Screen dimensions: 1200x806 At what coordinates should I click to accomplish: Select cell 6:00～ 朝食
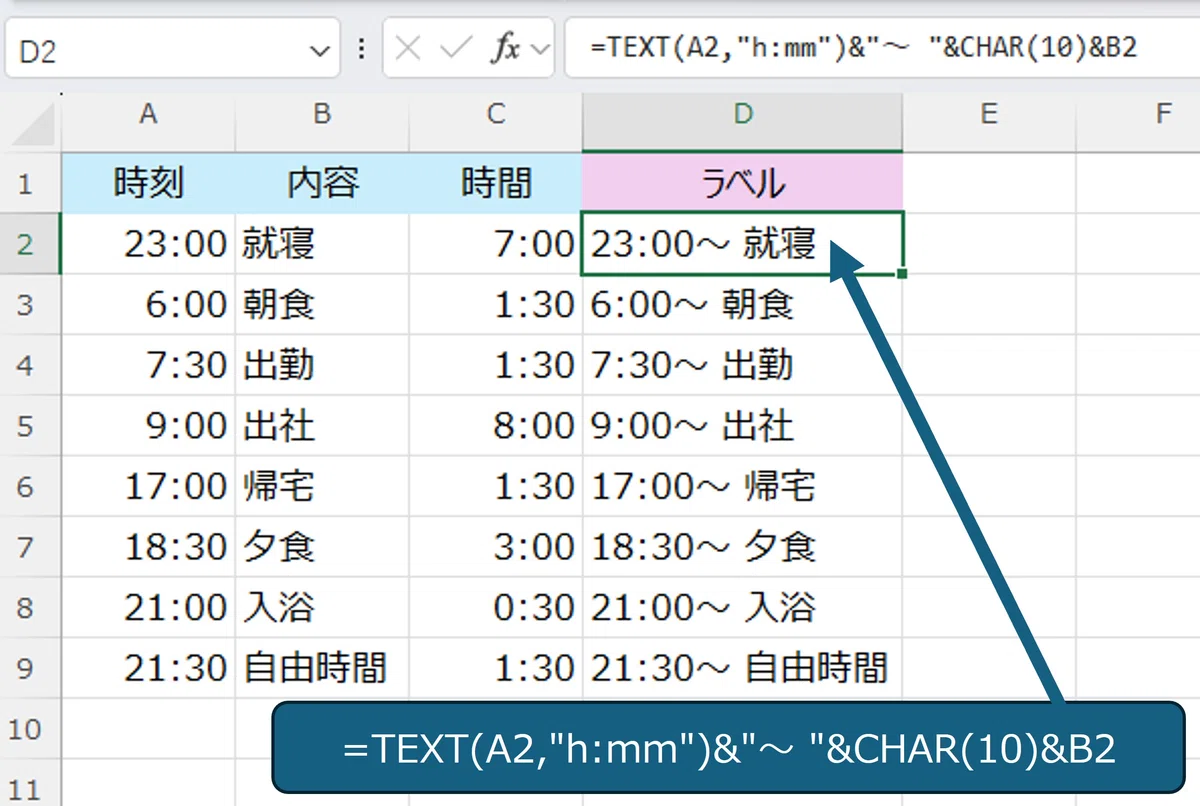(x=742, y=304)
